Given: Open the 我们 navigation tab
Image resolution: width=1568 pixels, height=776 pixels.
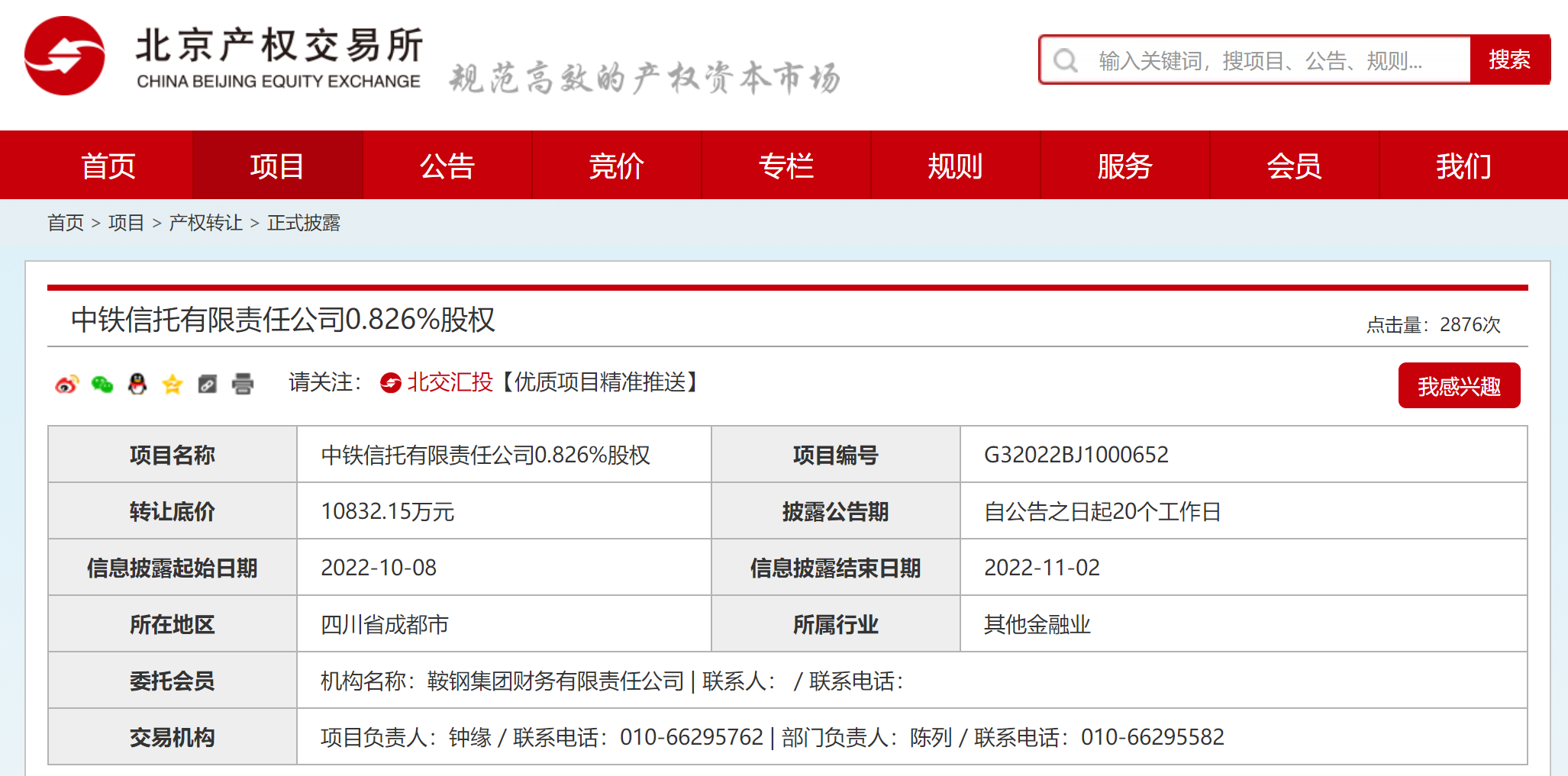Looking at the screenshot, I should 1464,166.
